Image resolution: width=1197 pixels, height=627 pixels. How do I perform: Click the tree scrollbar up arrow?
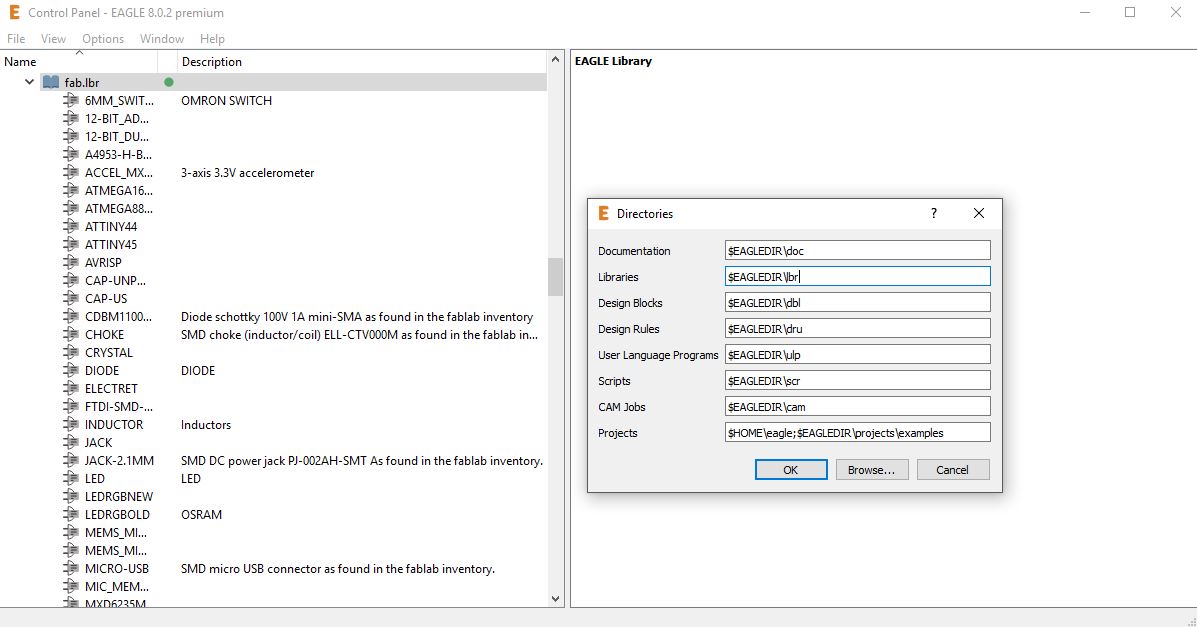(555, 60)
